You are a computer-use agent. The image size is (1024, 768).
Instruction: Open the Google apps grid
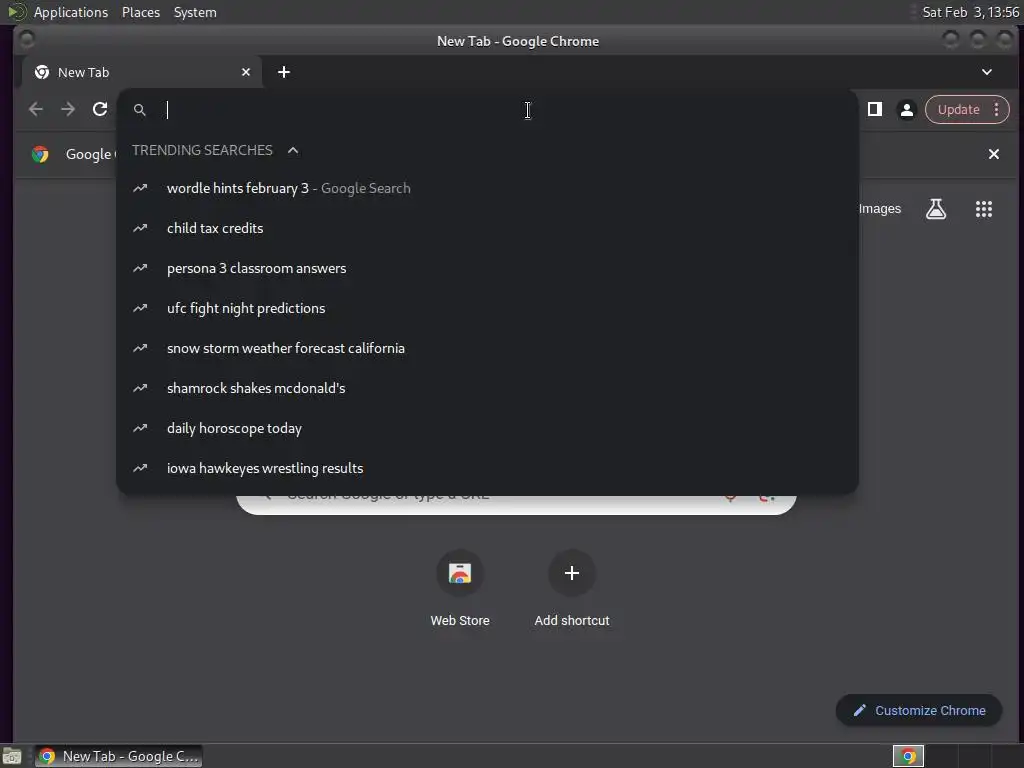click(x=984, y=209)
